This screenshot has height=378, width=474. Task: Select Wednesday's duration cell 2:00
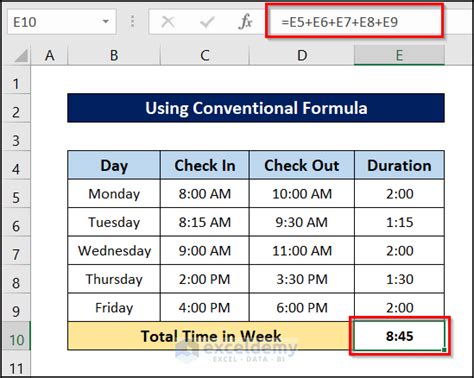coord(399,251)
